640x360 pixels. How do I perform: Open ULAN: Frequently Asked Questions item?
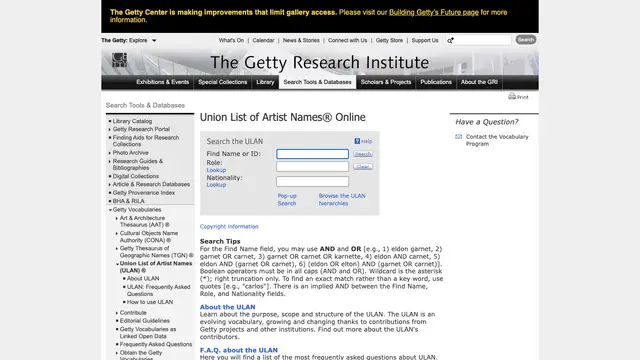coord(158,290)
